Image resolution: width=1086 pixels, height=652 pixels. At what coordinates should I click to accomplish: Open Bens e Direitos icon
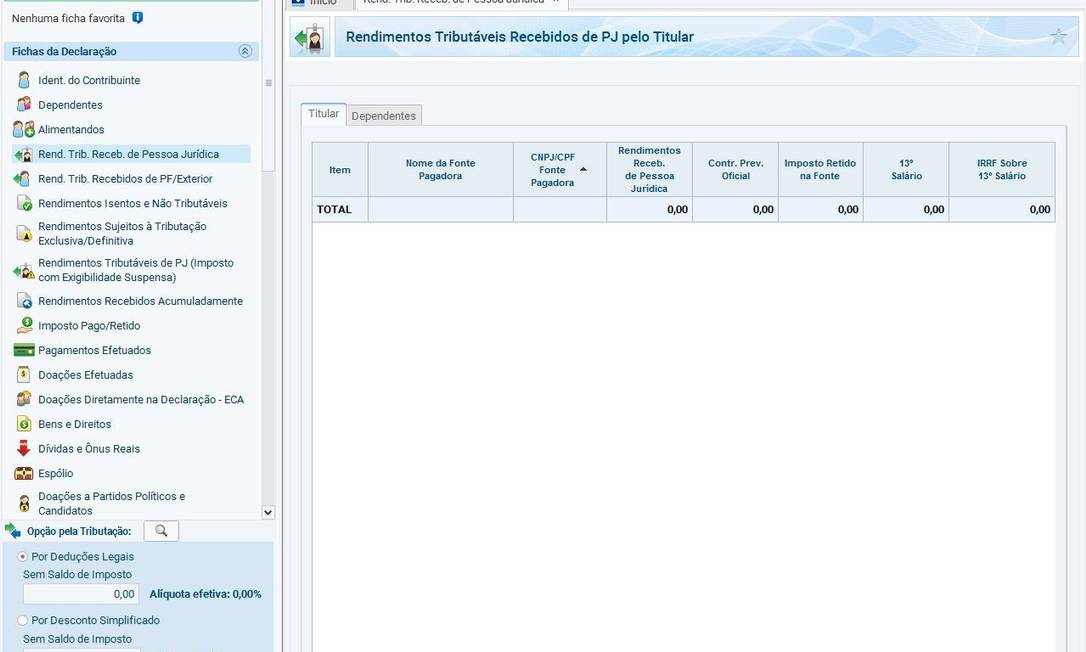[24, 424]
